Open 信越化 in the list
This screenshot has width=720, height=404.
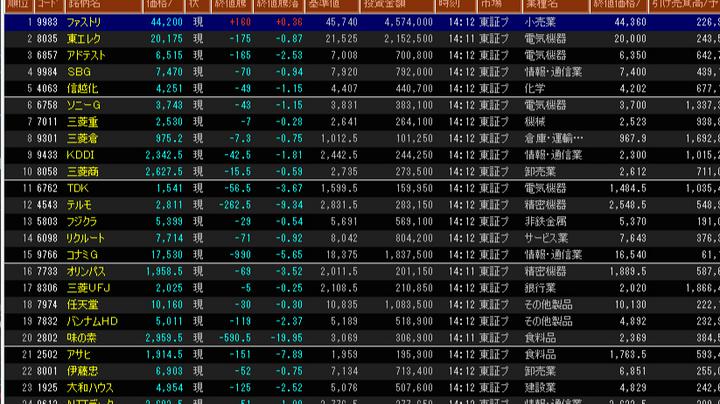[83, 88]
